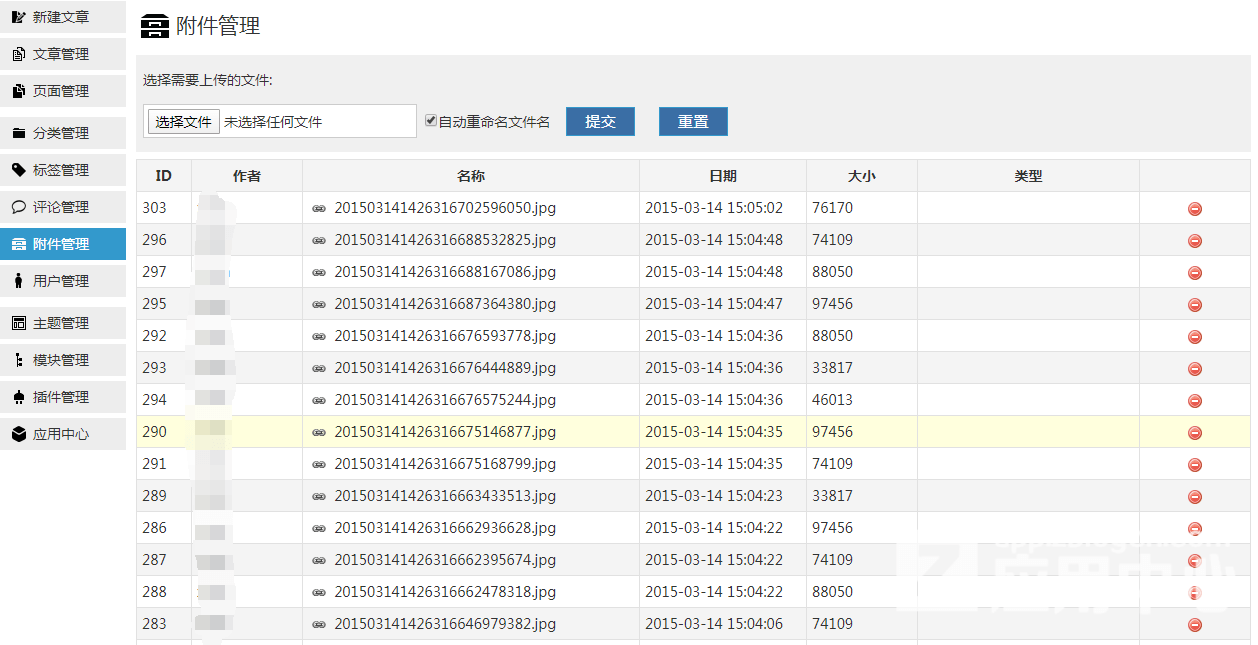
Task: Click link icon beside 201503141426316702596050.jpg
Action: tap(319, 209)
